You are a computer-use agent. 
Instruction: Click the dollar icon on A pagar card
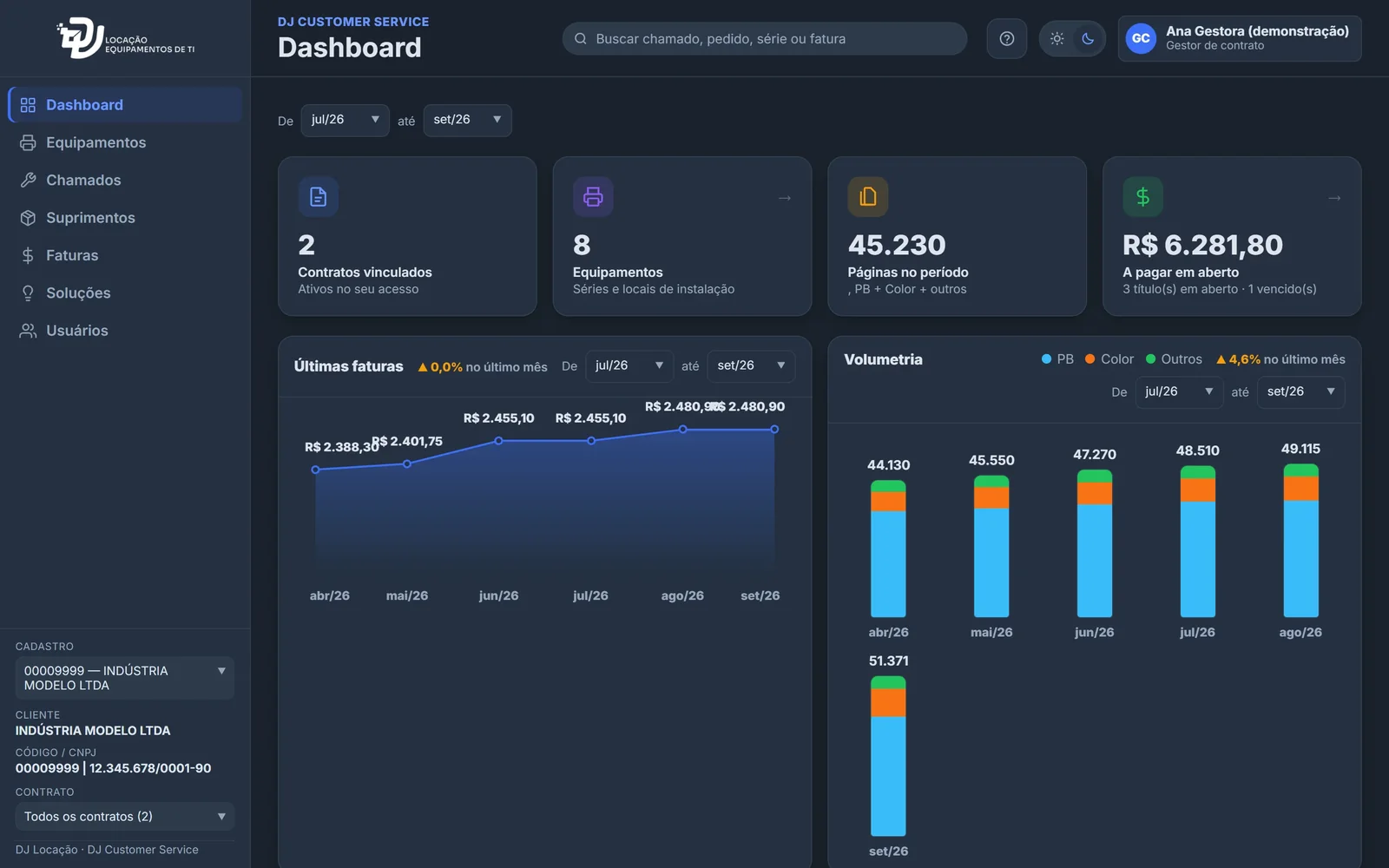[1143, 197]
